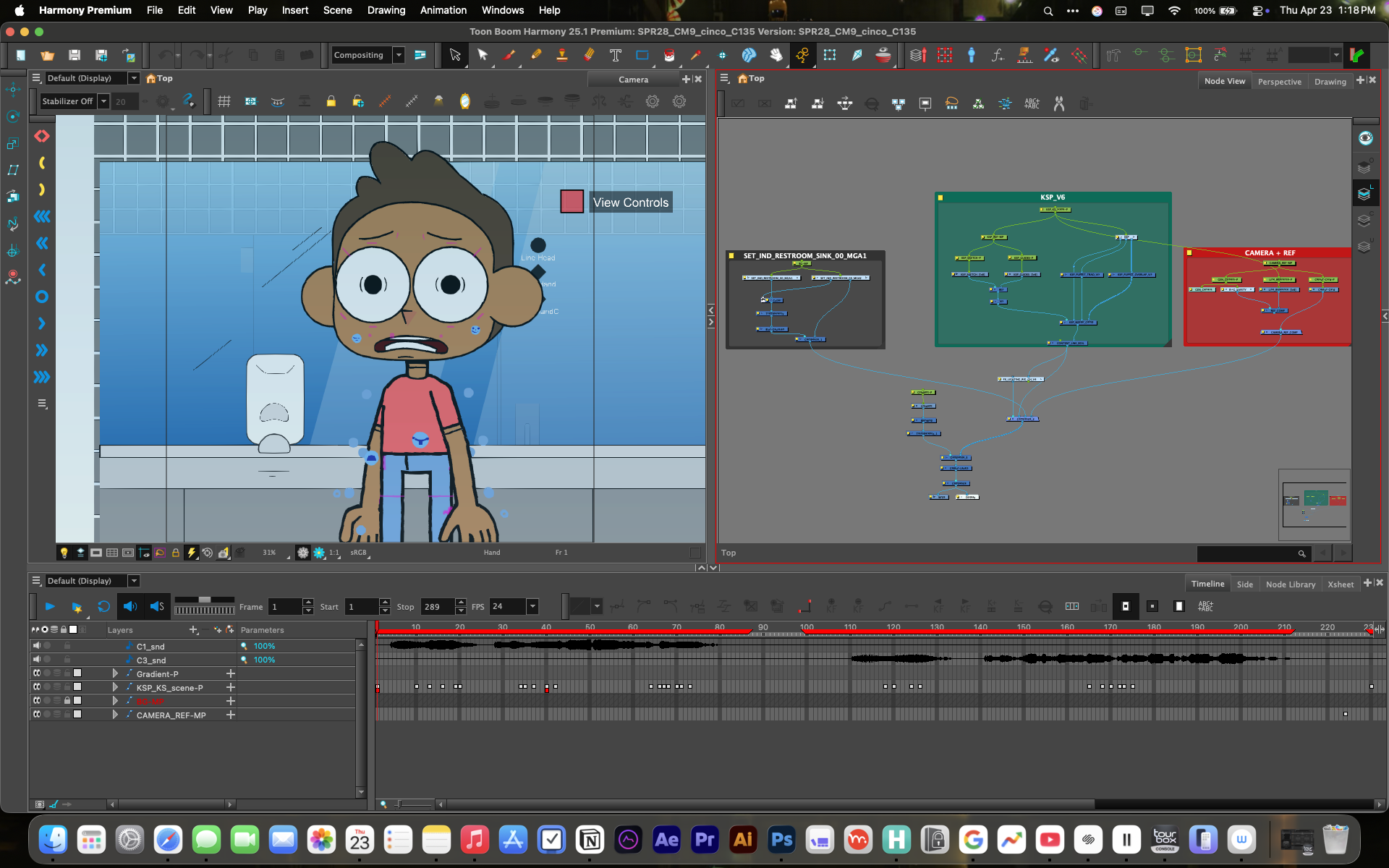1389x868 pixels.
Task: Open Camera view Default (Display) dropdown
Action: (134, 78)
